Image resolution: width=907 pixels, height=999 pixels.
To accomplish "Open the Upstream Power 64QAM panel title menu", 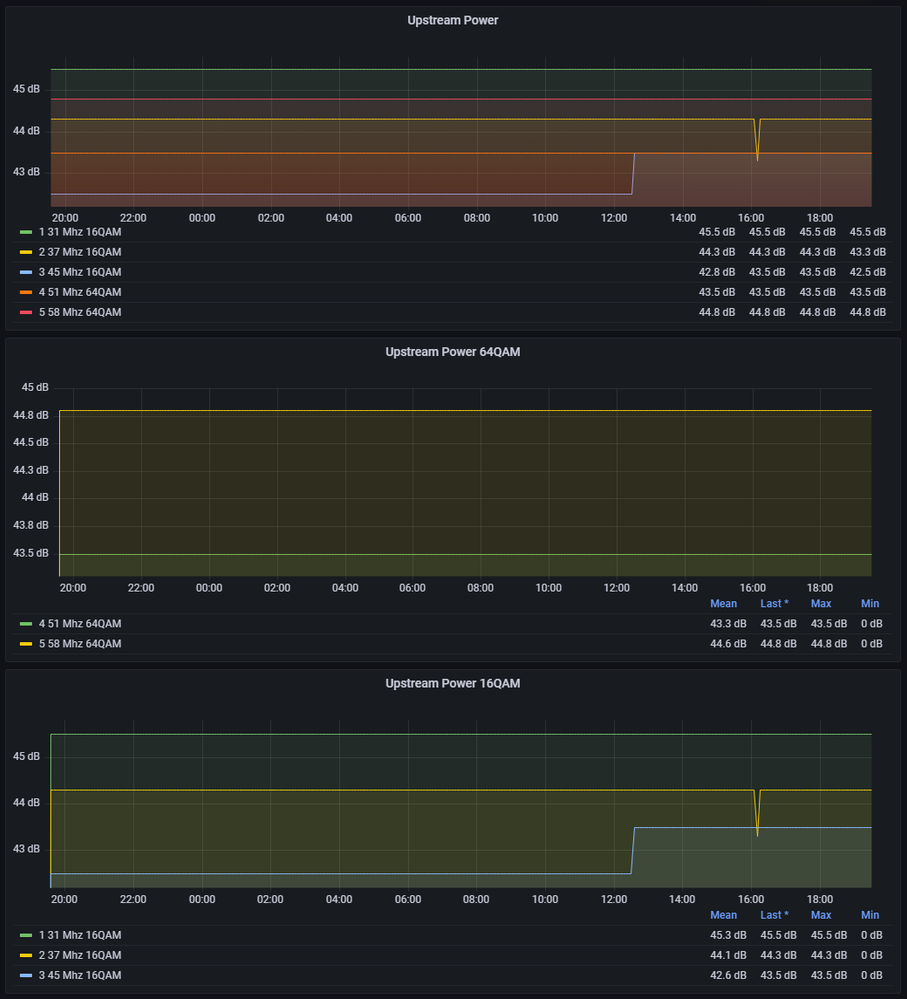I will [452, 351].
